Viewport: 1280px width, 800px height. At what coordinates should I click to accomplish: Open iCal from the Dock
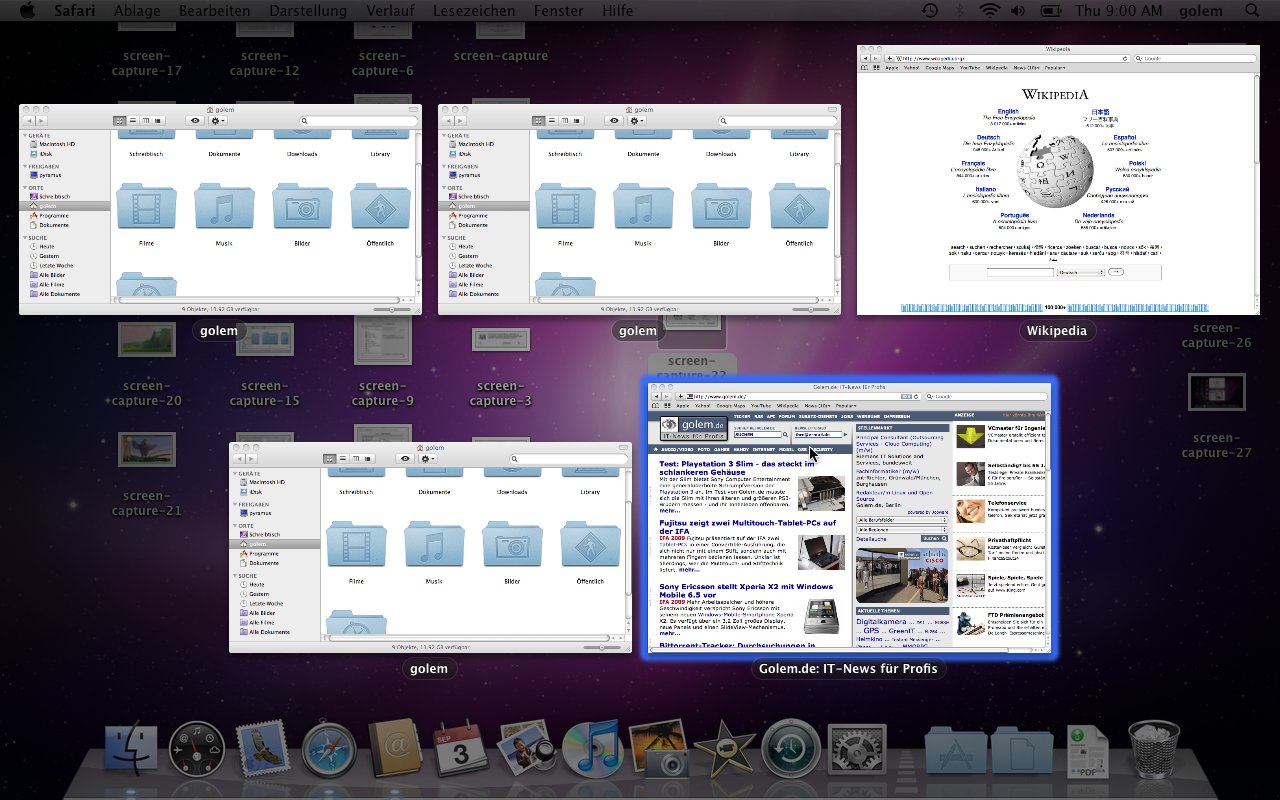[462, 748]
